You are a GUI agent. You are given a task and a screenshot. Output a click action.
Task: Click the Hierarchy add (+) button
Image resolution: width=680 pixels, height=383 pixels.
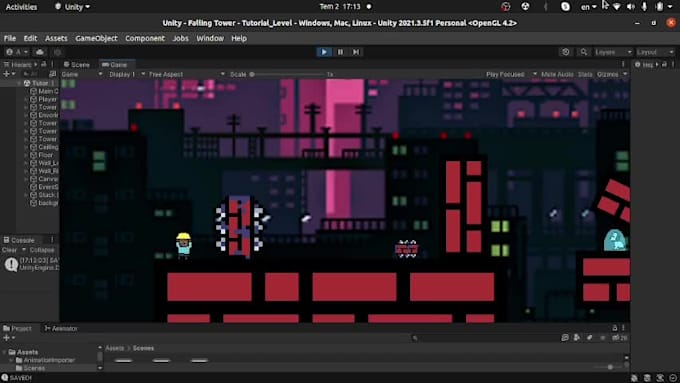tap(8, 74)
